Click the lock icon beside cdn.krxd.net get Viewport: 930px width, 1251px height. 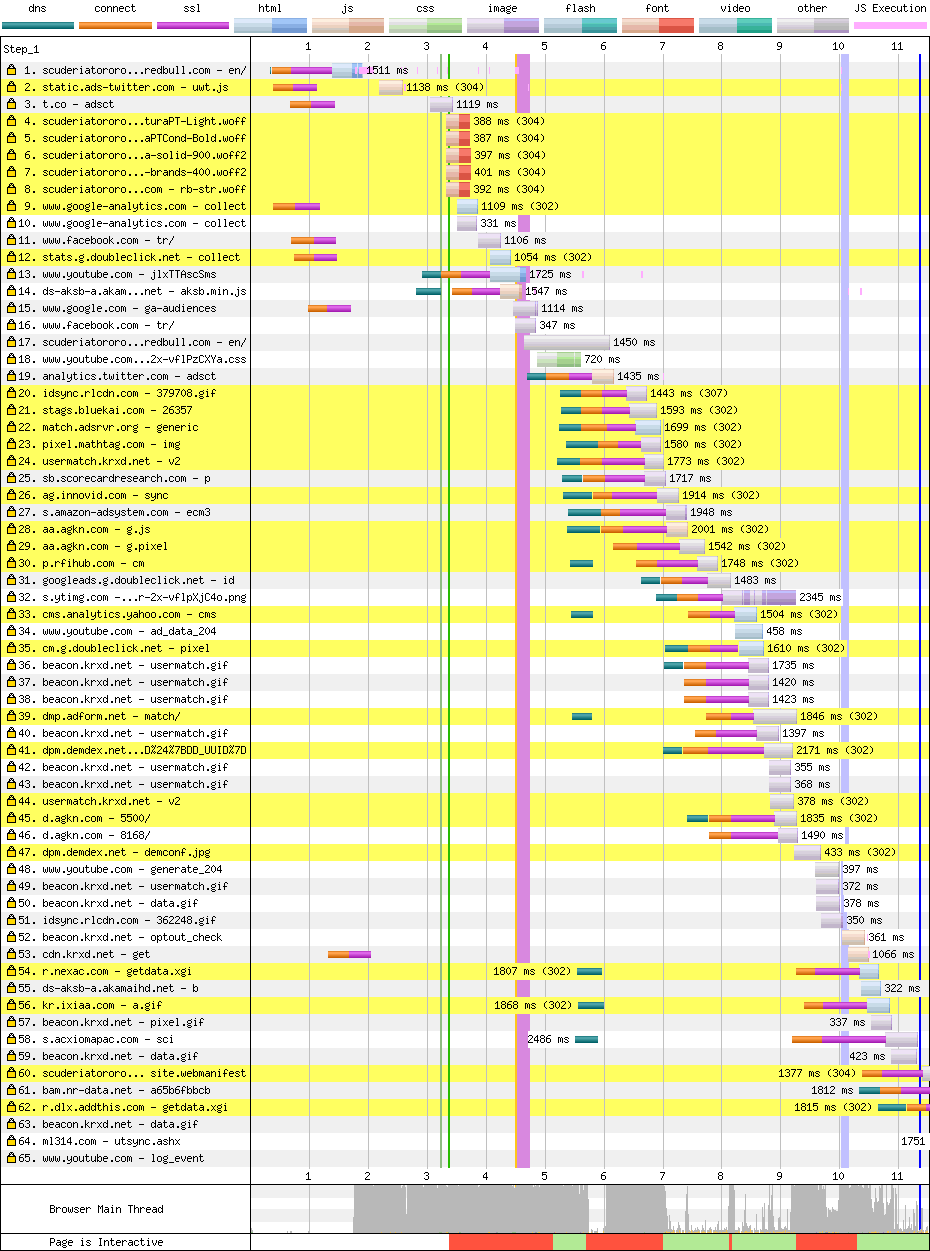point(12,954)
